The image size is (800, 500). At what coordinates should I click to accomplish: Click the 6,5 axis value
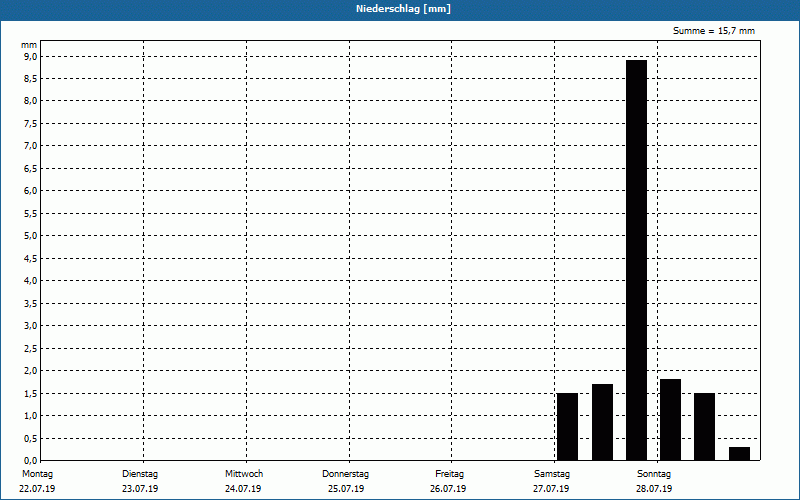[x=31, y=168]
